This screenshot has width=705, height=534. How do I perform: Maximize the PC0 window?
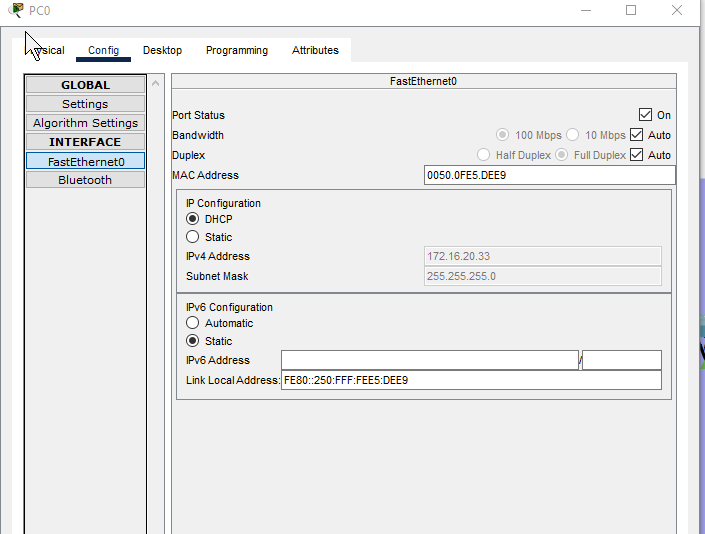point(631,10)
